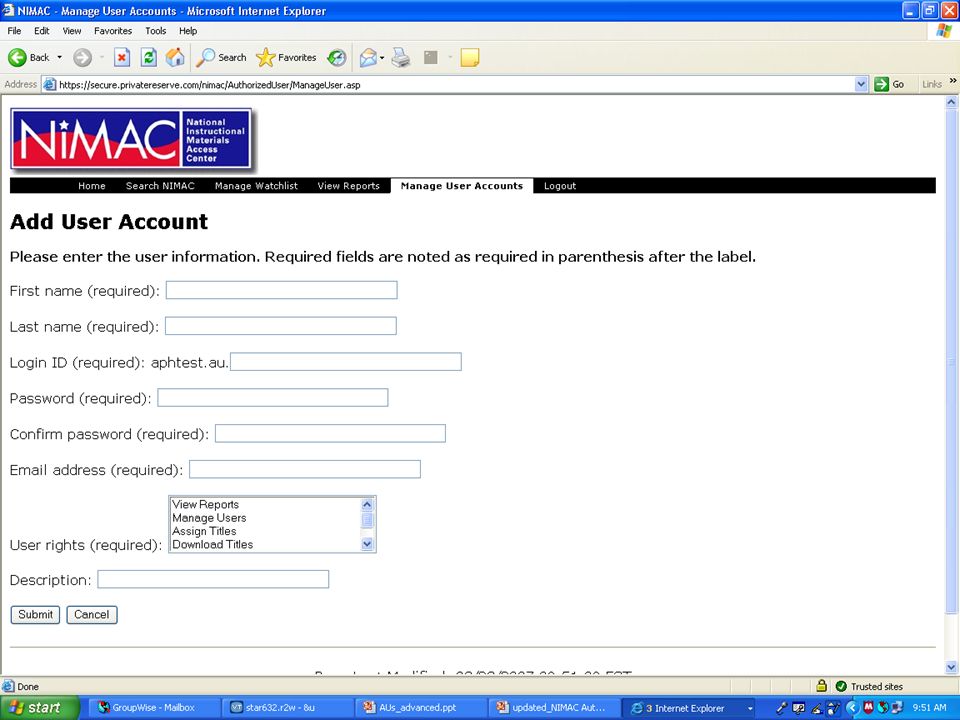Go to the Home nav link
Image resolution: width=960 pixels, height=720 pixels.
pos(92,186)
